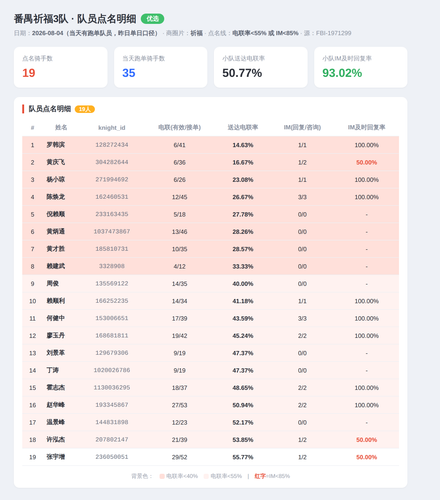Click the name 周俊 in row 9
The height and width of the screenshot is (500, 440).
click(x=53, y=284)
